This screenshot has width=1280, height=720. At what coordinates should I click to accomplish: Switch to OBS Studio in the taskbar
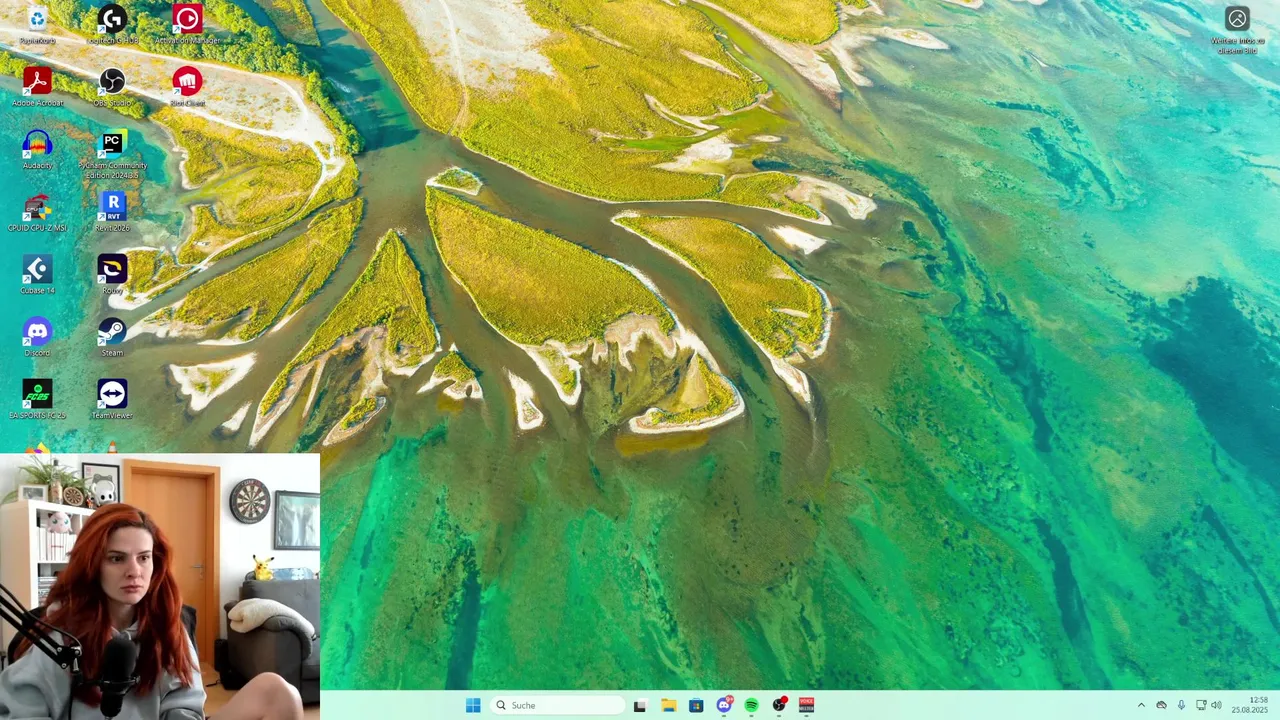click(779, 705)
